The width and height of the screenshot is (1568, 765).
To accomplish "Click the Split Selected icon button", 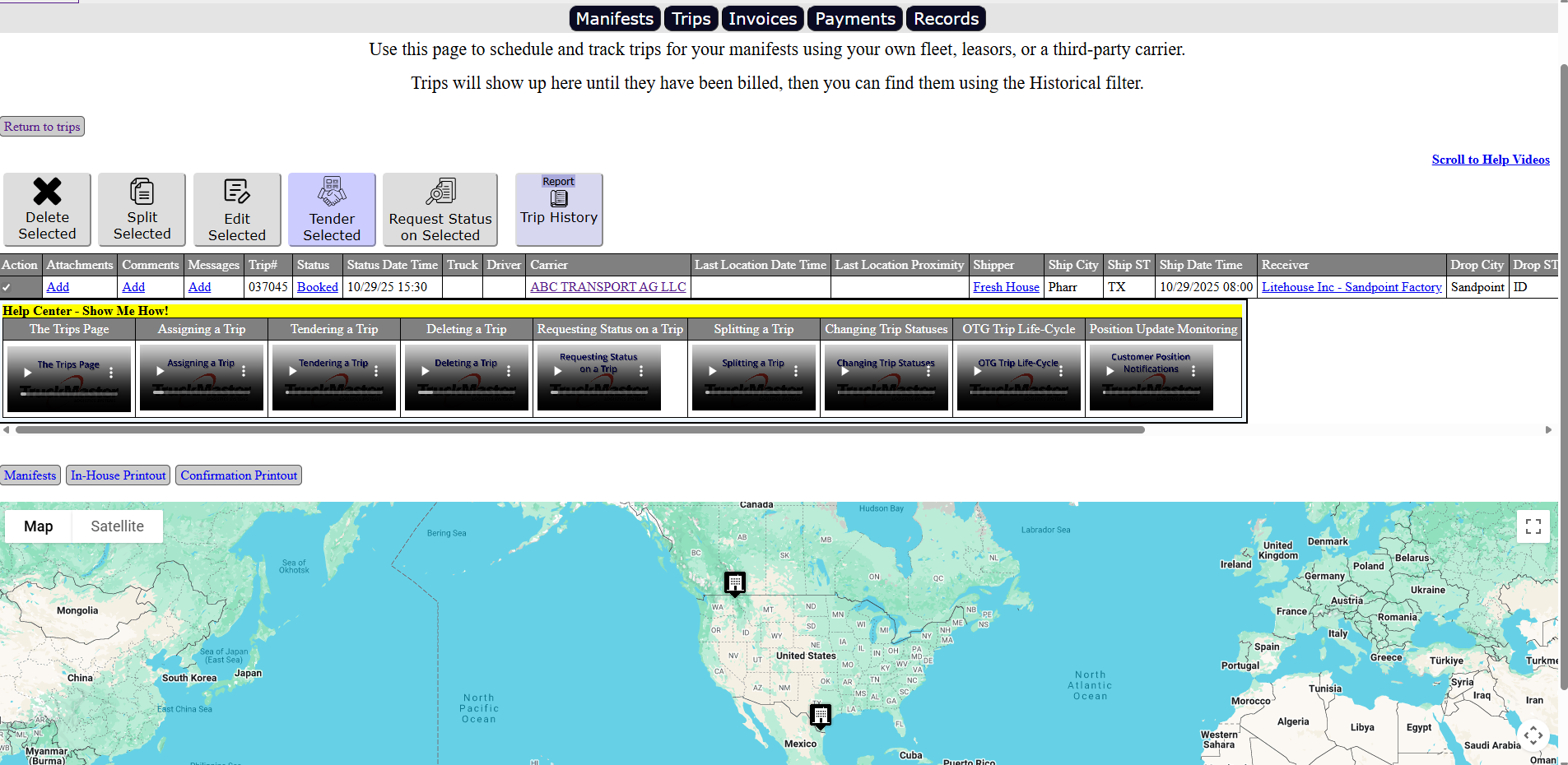I will pyautogui.click(x=142, y=192).
